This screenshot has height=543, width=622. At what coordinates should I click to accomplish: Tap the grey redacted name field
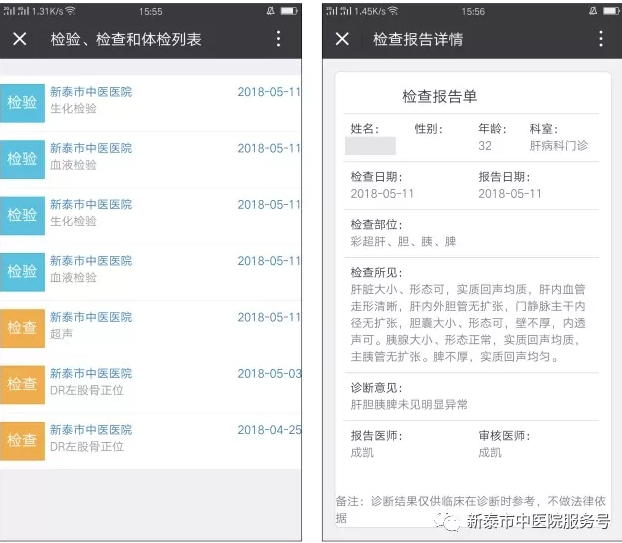point(370,147)
